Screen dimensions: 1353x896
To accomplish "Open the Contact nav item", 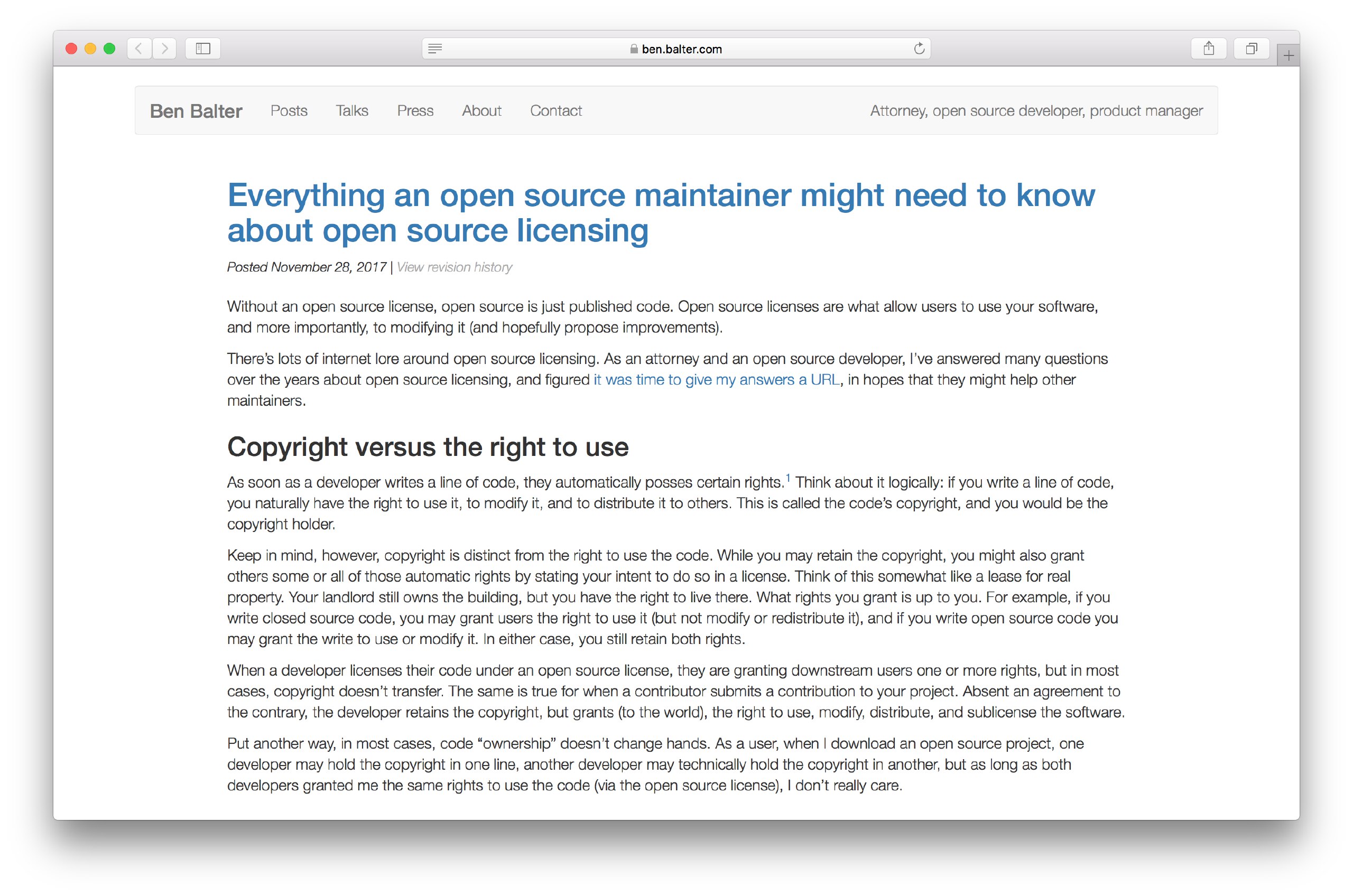I will point(555,111).
